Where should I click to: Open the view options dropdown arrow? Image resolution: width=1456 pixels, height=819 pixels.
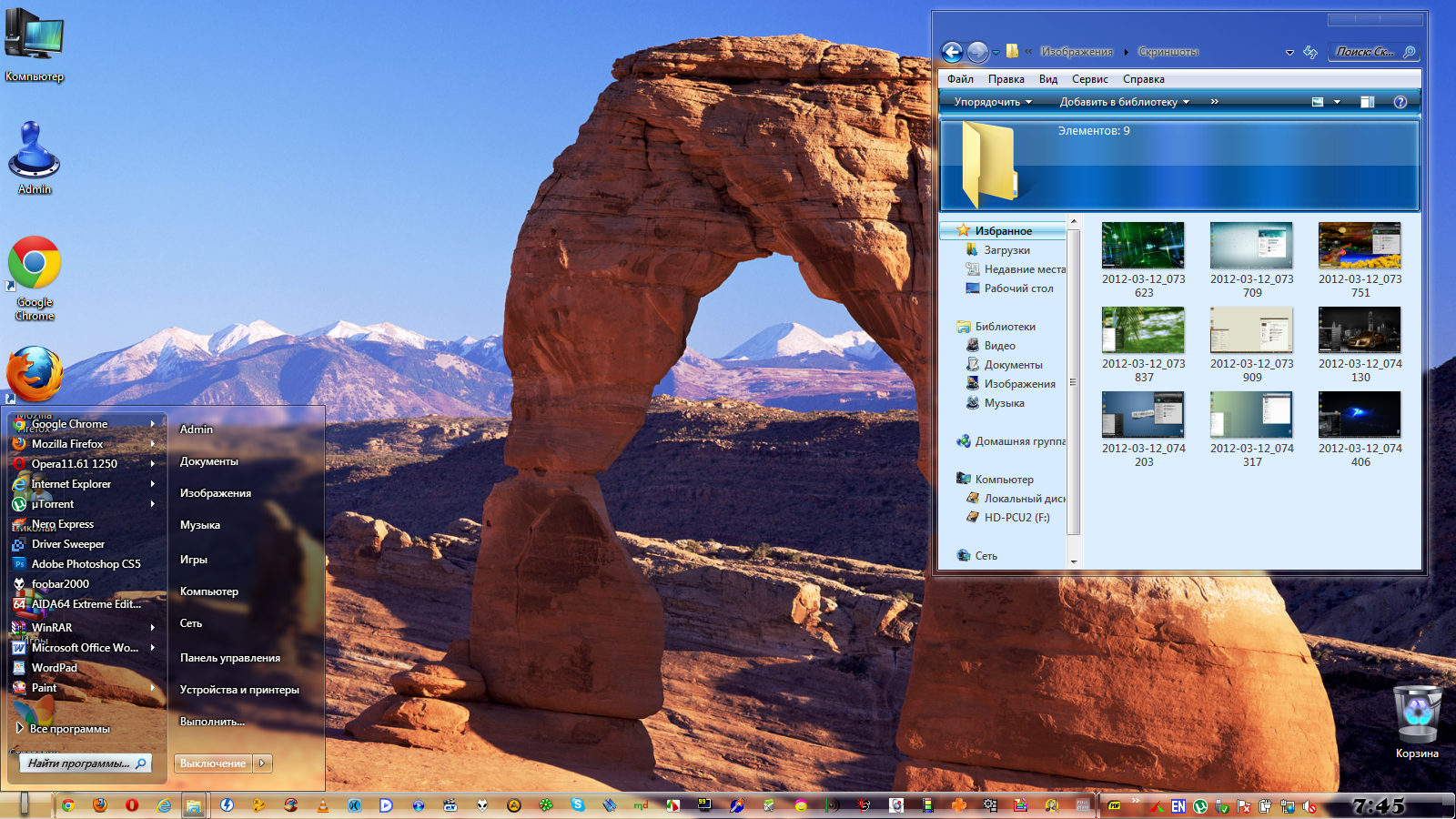tap(1337, 102)
